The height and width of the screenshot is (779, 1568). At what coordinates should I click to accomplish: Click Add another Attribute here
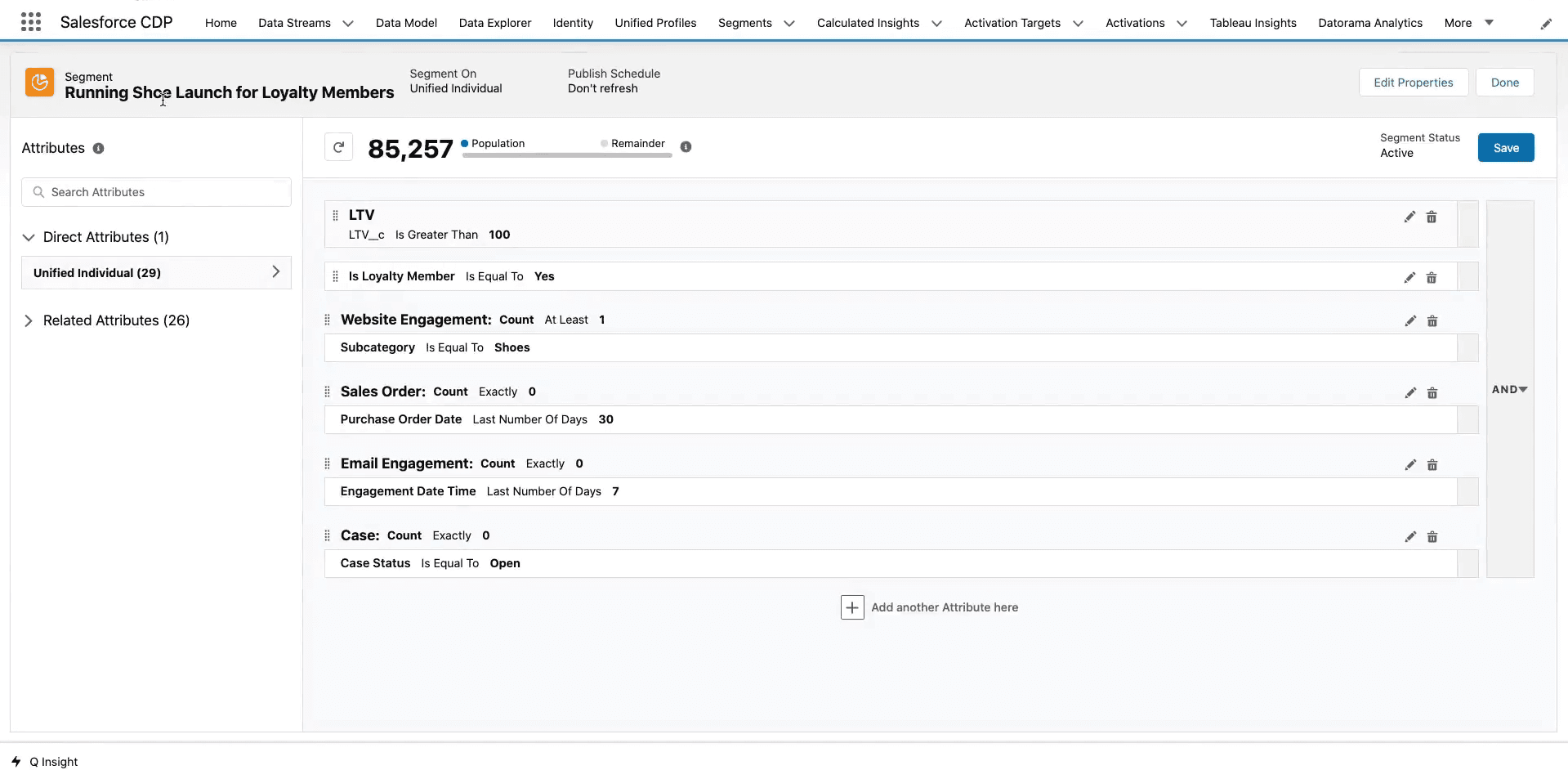[x=931, y=607]
